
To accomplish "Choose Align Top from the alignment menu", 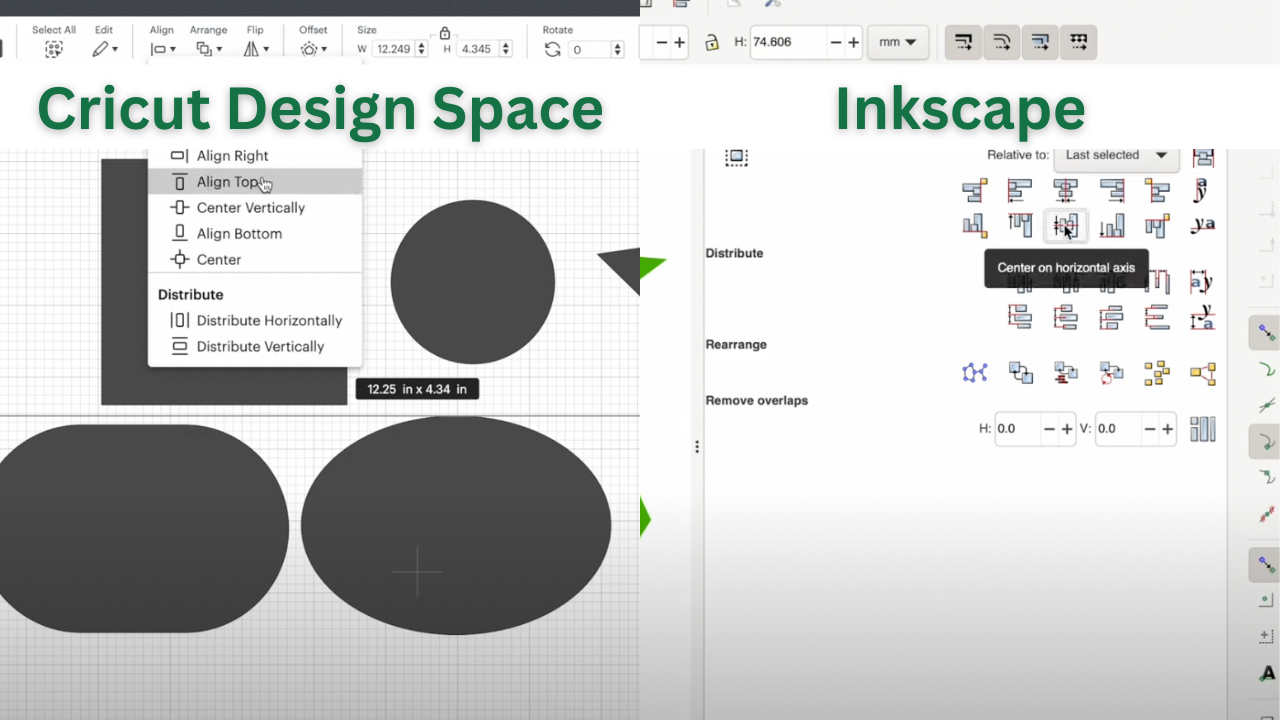I will coord(232,182).
